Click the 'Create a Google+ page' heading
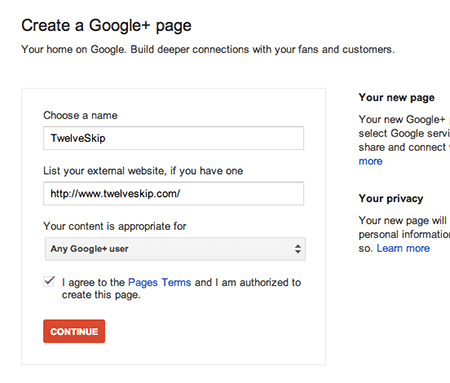The width and height of the screenshot is (450, 383). point(106,26)
